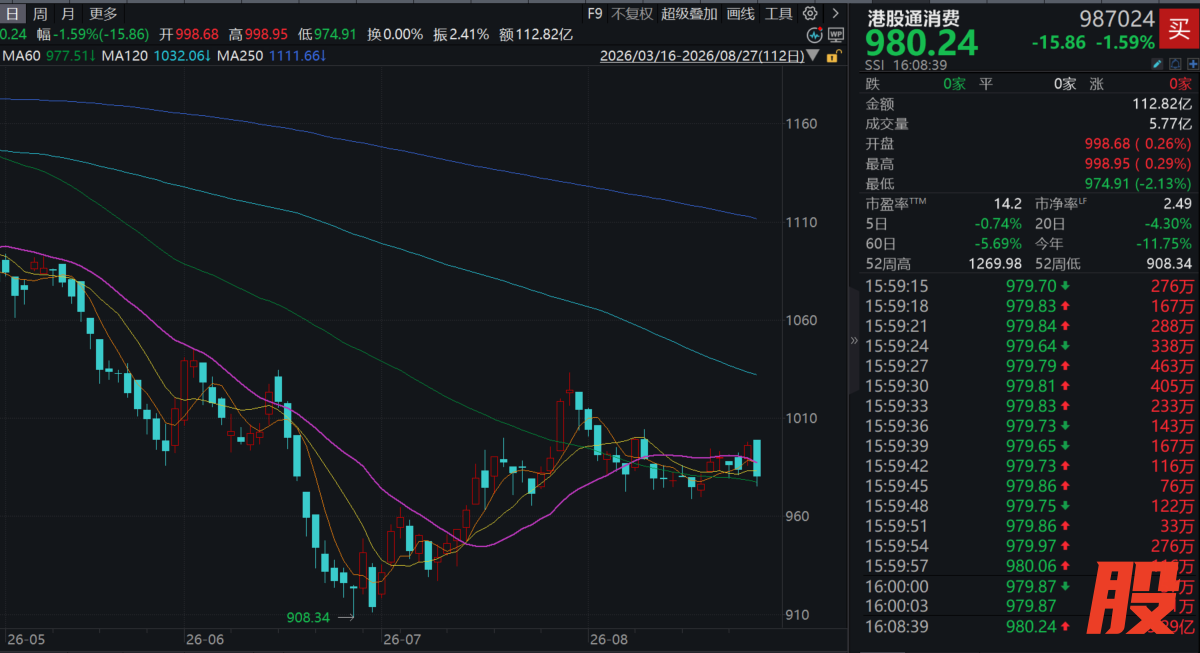This screenshot has width=1200, height=653.
Task: Click the 26-05 date axis label
Action: [25, 638]
